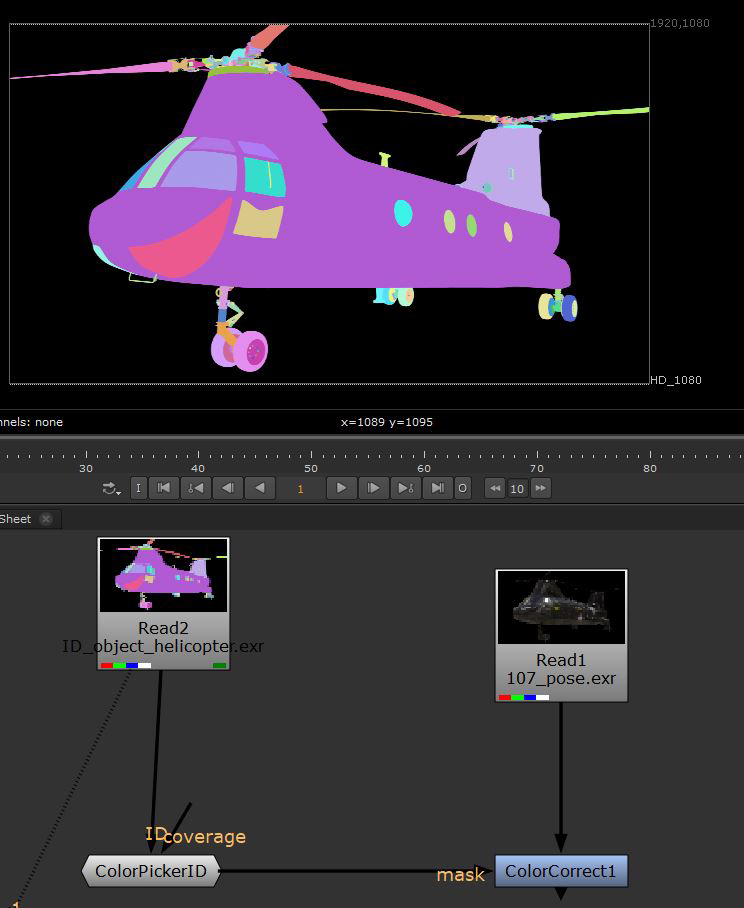Toggle the in point 'I' button
This screenshot has width=744, height=908.
point(138,488)
